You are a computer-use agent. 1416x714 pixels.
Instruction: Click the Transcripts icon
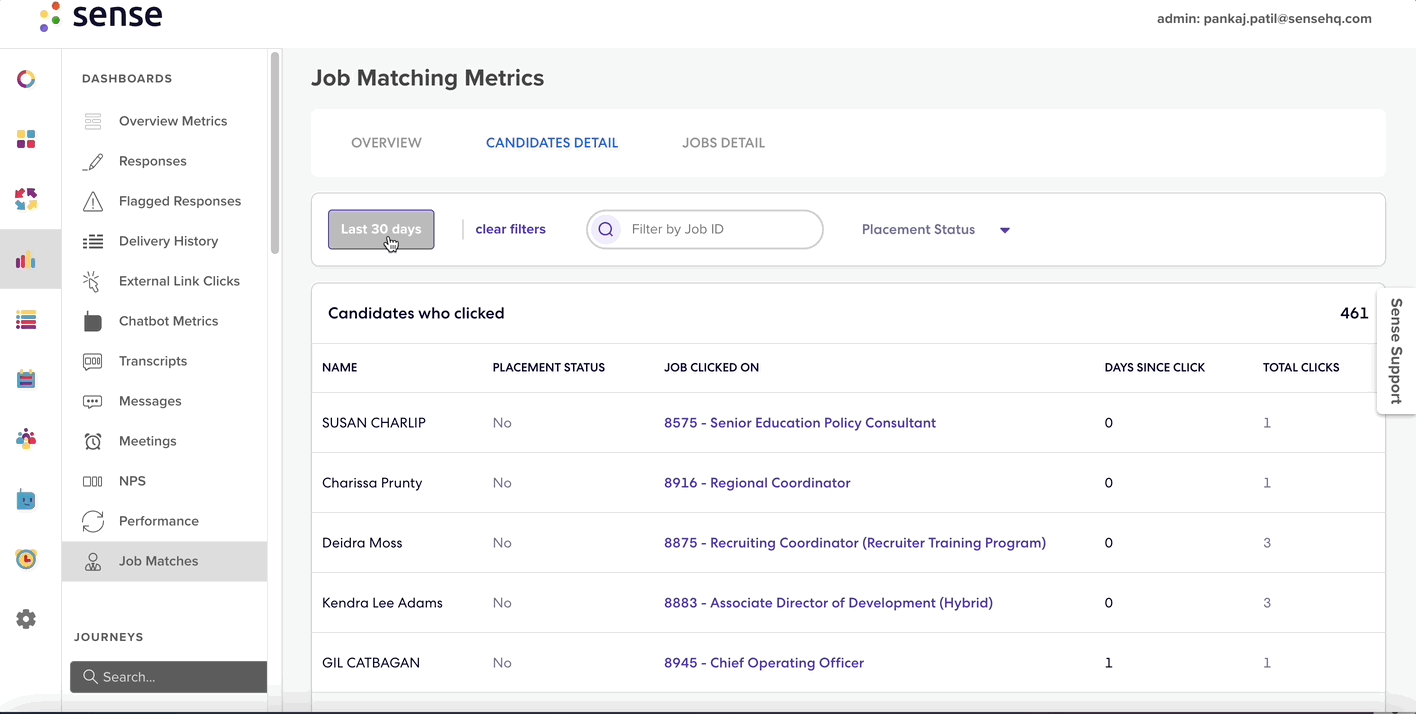click(x=93, y=361)
